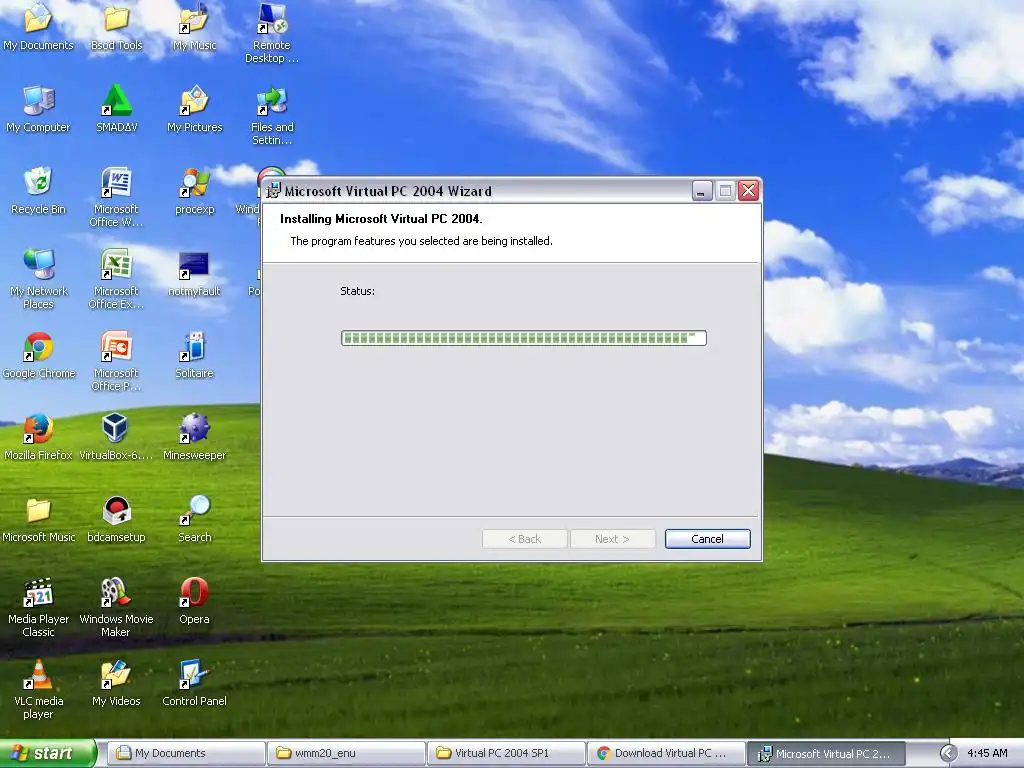1024x768 pixels.
Task: Click the 'Status:' label in the wizard
Action: coord(357,291)
